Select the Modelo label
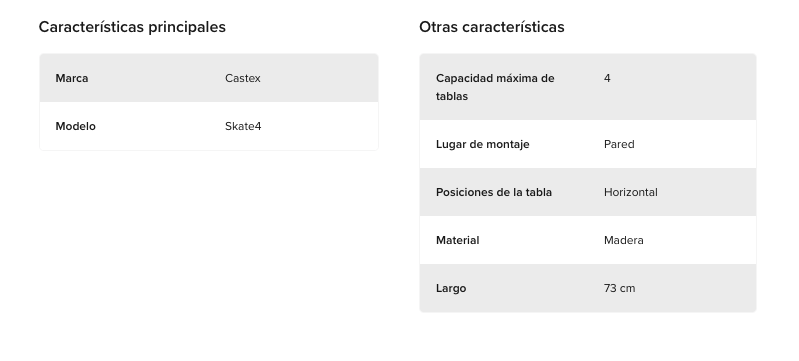The width and height of the screenshot is (799, 361). point(75,126)
